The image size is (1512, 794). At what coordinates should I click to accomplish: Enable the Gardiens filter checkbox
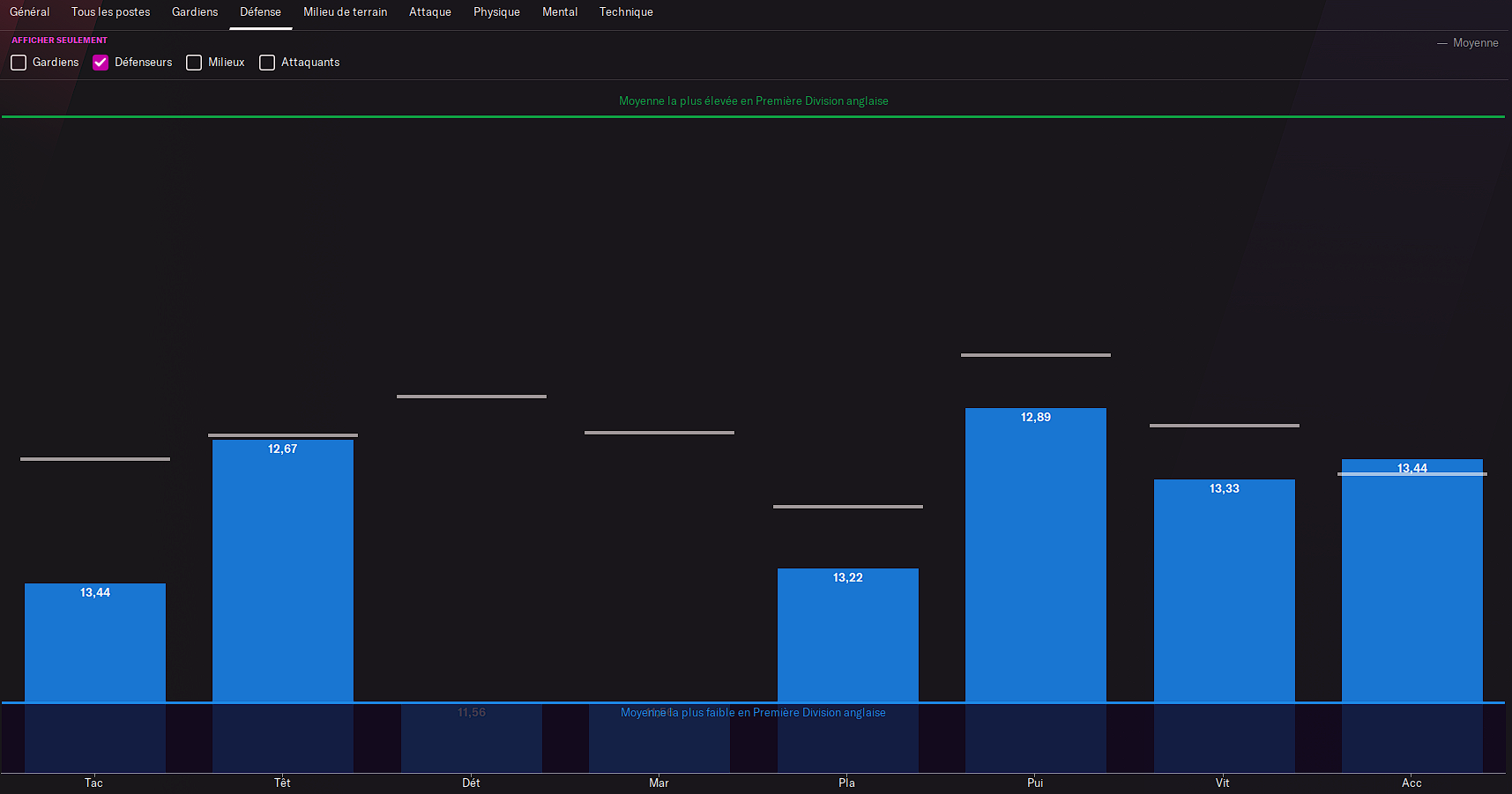[x=19, y=63]
